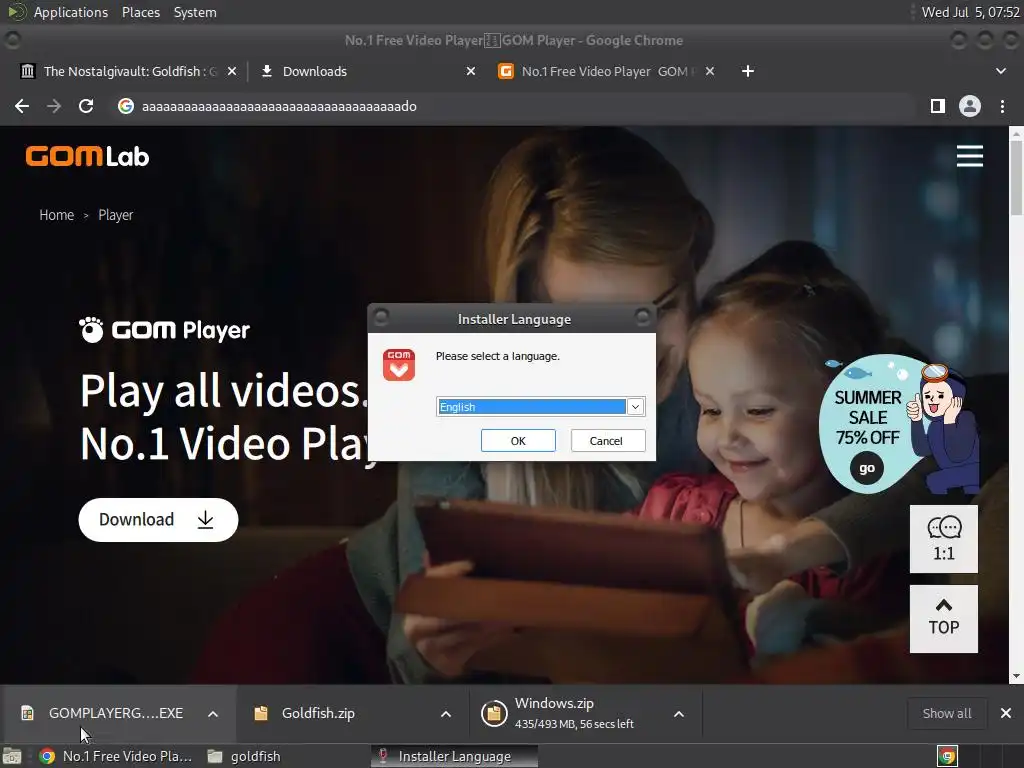Click the GOM installer icon in dialog
1024x768 pixels.
coord(399,364)
